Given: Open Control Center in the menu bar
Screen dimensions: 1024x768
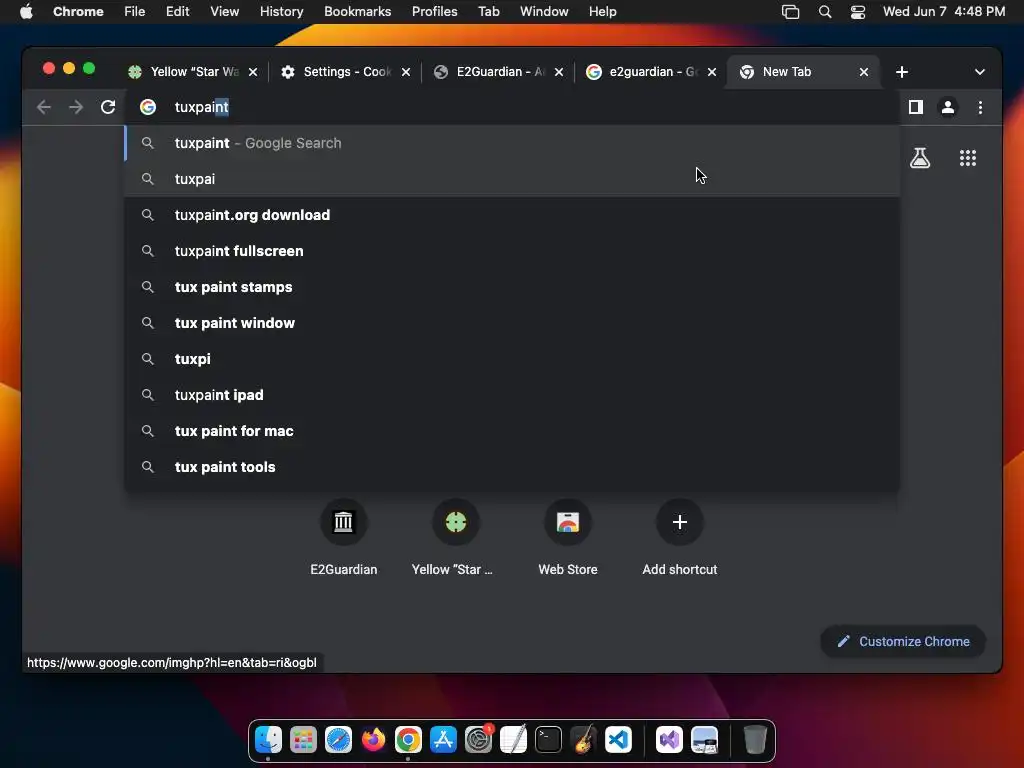Looking at the screenshot, I should click(x=857, y=12).
